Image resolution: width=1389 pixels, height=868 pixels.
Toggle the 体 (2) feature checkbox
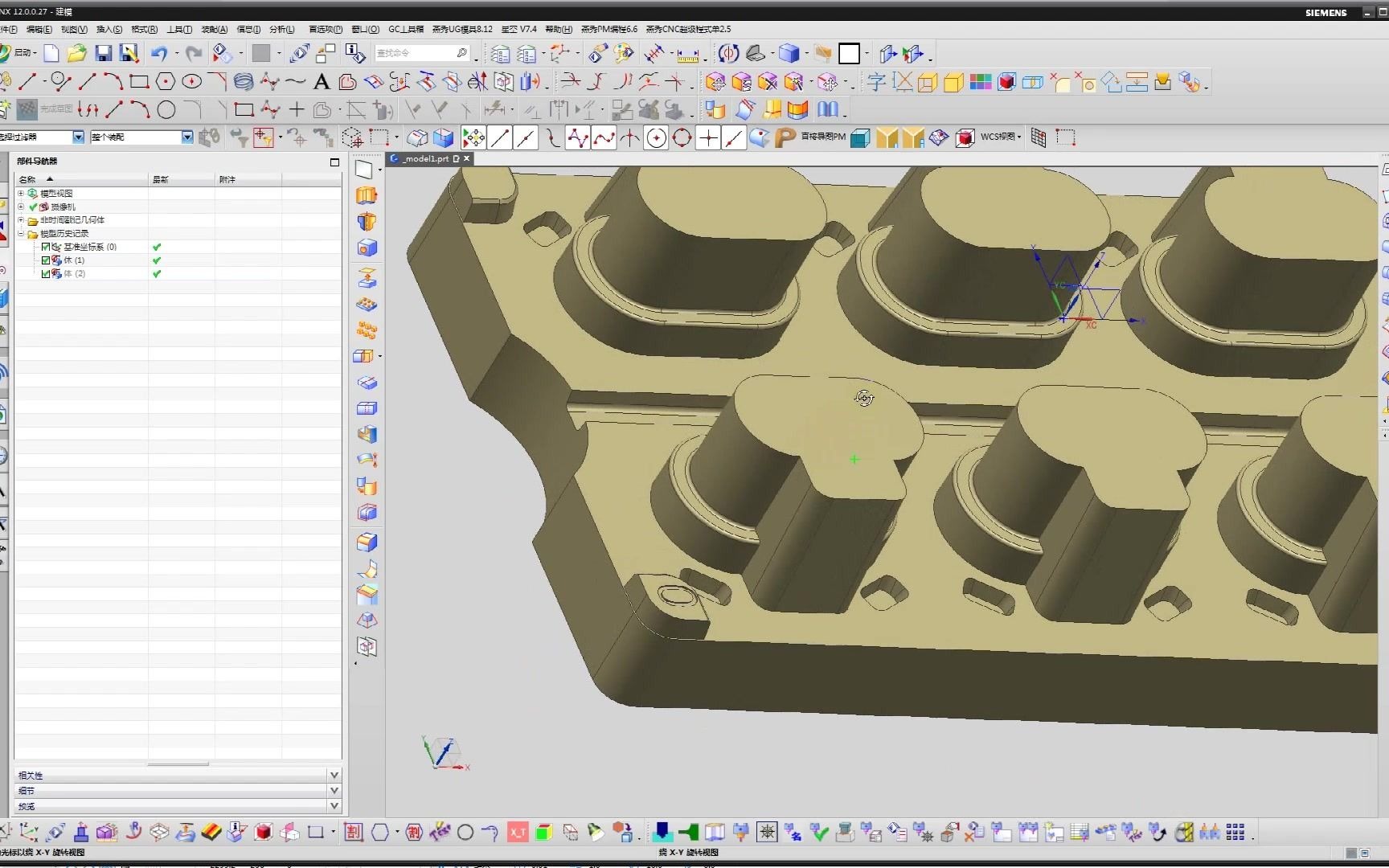coord(46,274)
